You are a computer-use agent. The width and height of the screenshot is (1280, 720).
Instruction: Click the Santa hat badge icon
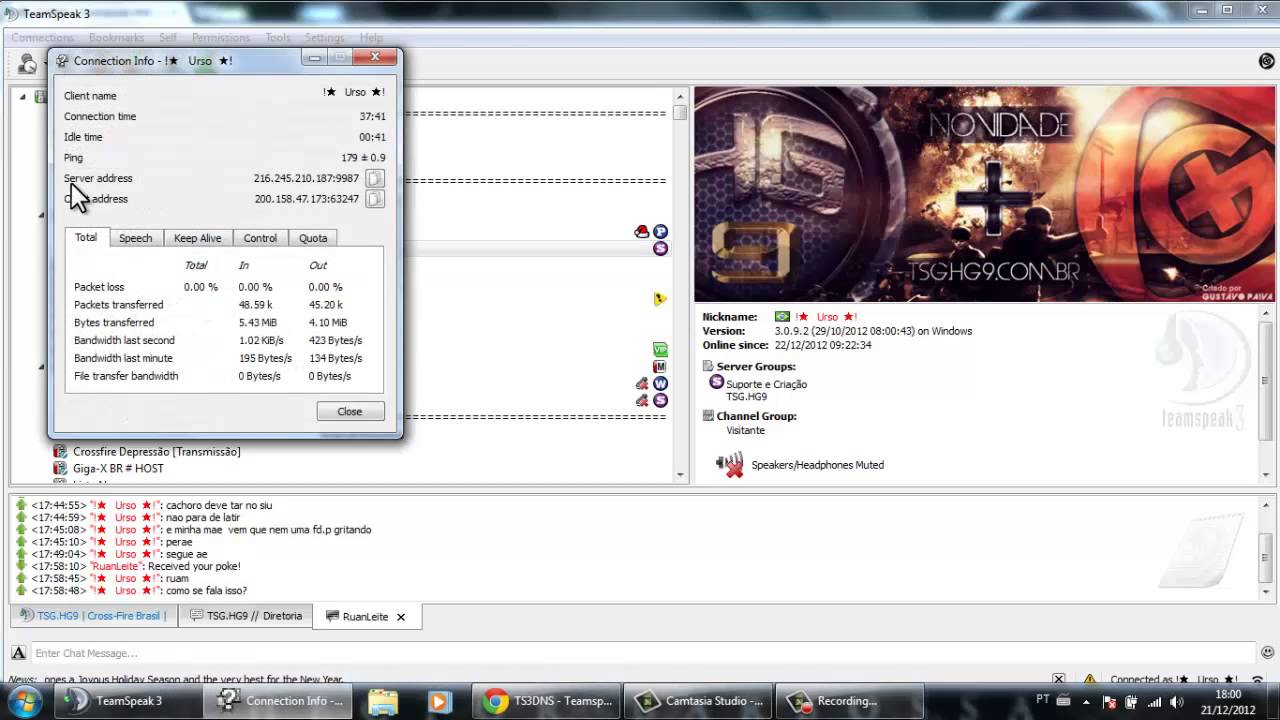click(x=642, y=232)
